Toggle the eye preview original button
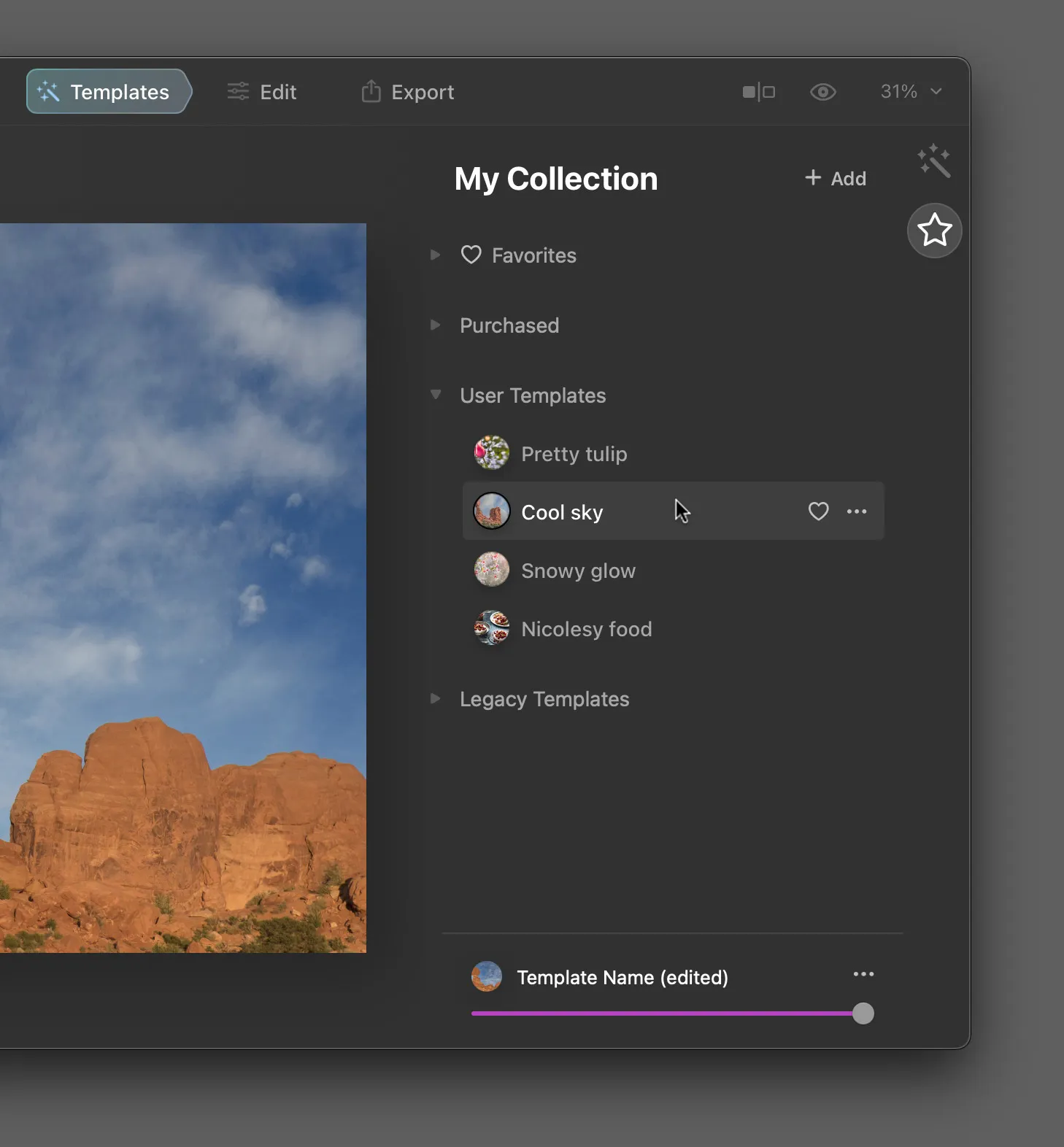The height and width of the screenshot is (1147, 1064). coord(822,92)
